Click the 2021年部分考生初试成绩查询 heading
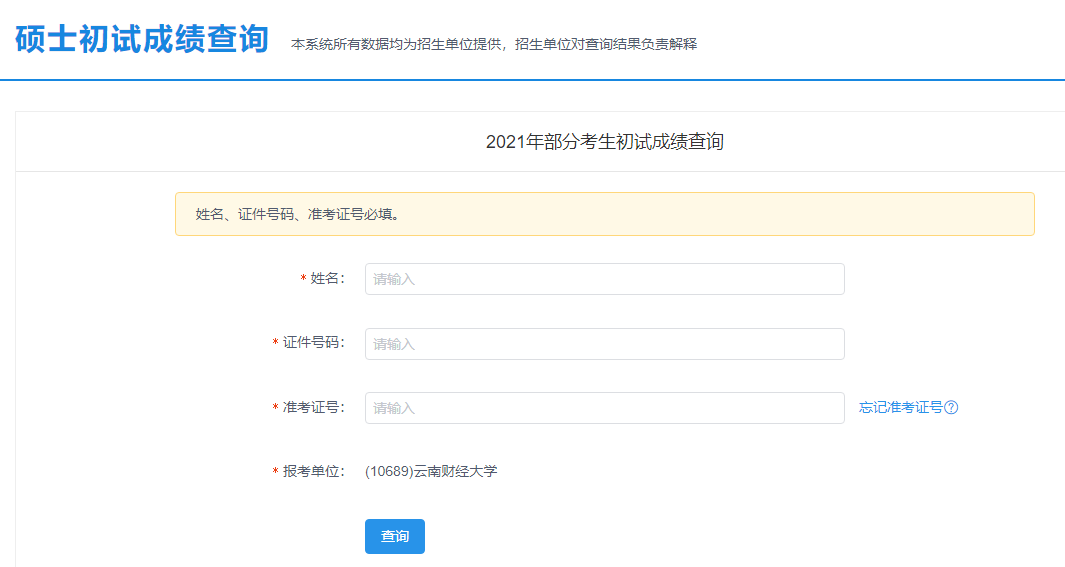The image size is (1065, 567). [604, 142]
